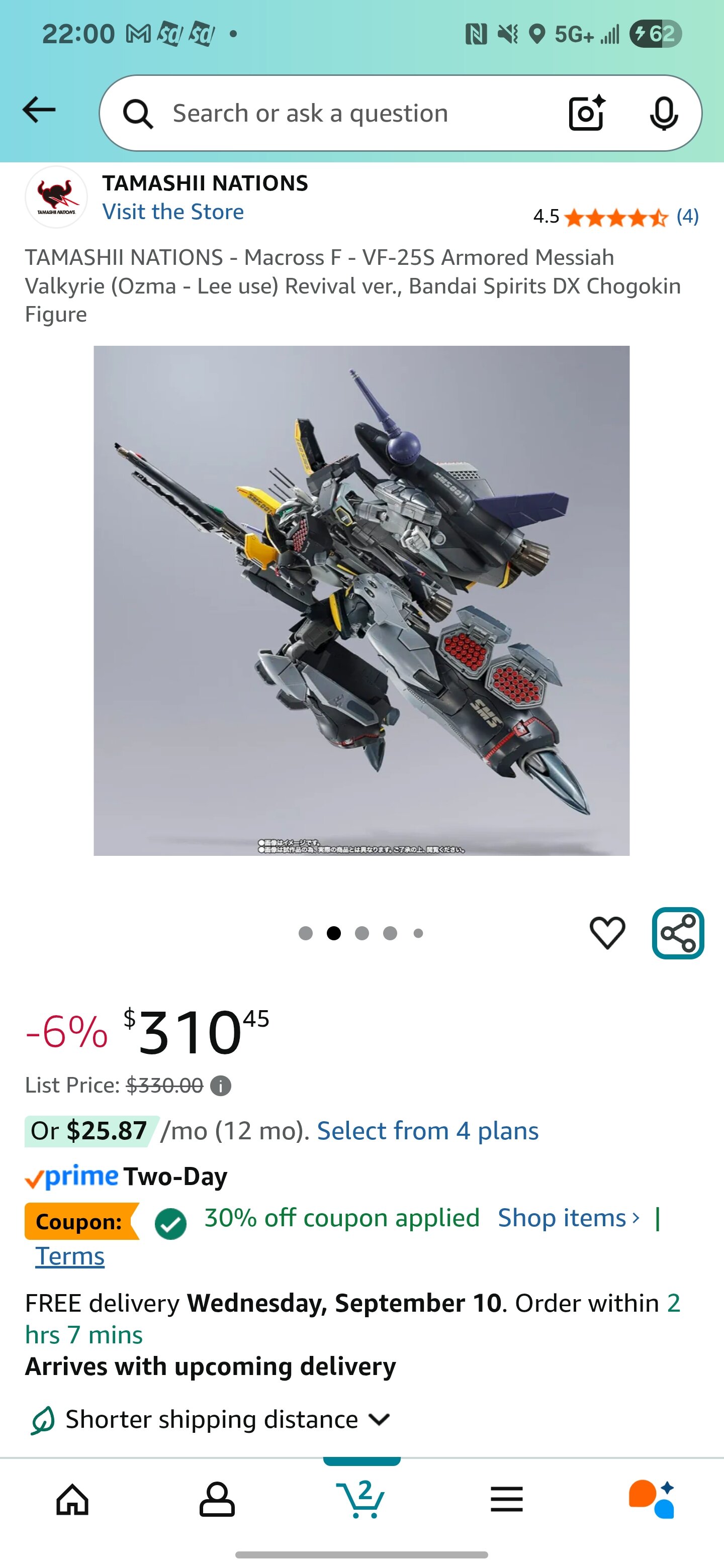Open coupon Terms link

70,1256
